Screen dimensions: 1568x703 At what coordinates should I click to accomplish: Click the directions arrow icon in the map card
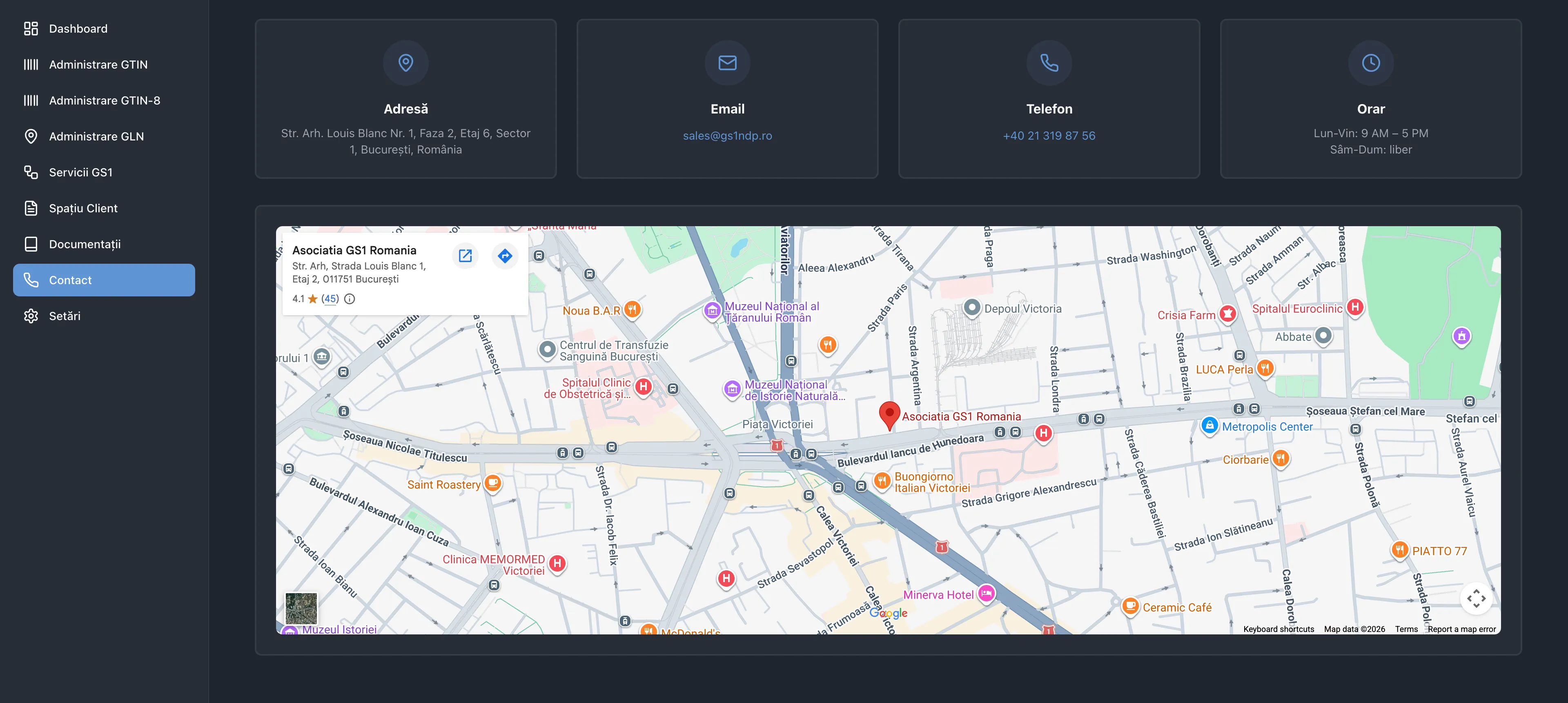click(x=505, y=256)
